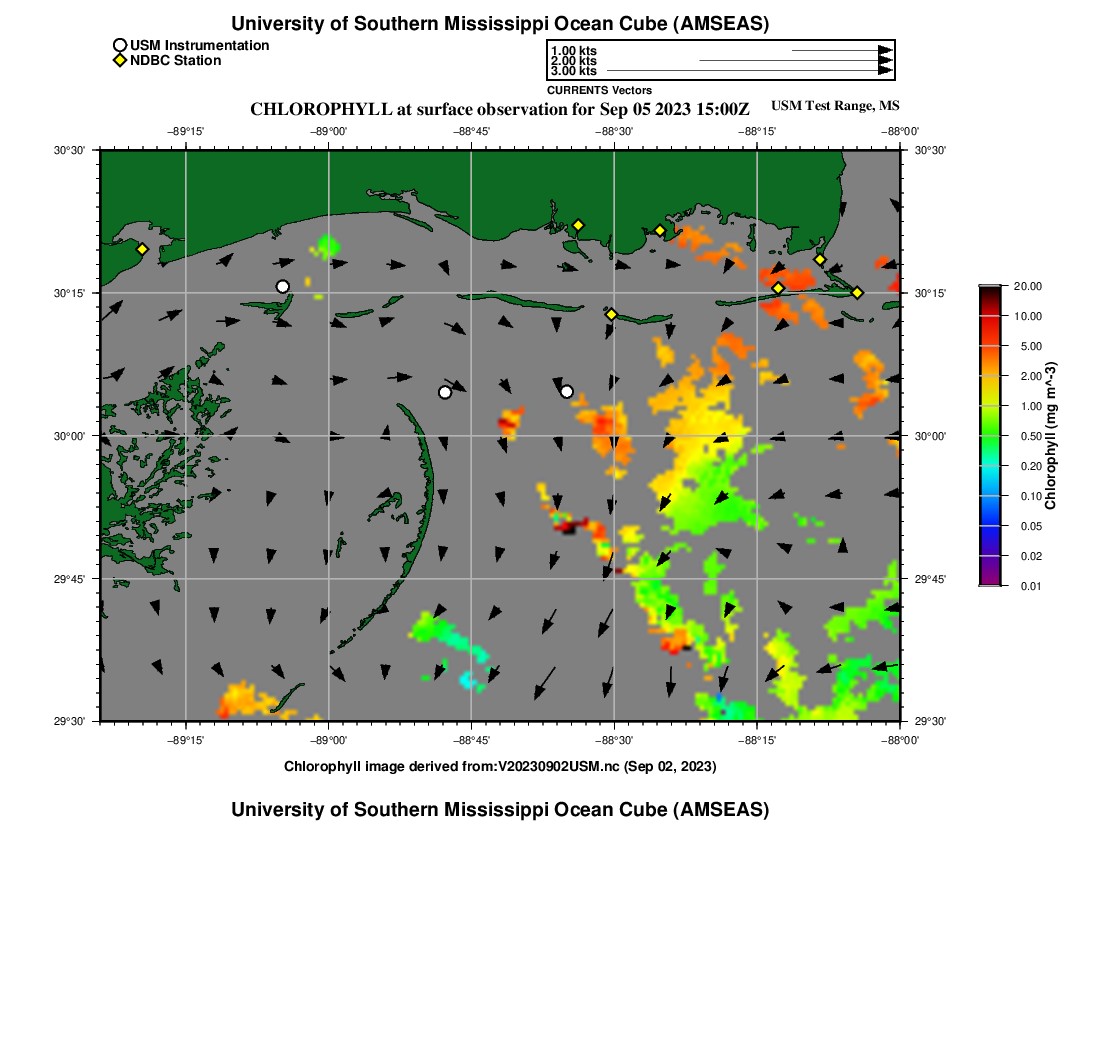This screenshot has height=1050, width=1100.
Task: Select the middle USM instrumentation circle marker
Action: (445, 392)
